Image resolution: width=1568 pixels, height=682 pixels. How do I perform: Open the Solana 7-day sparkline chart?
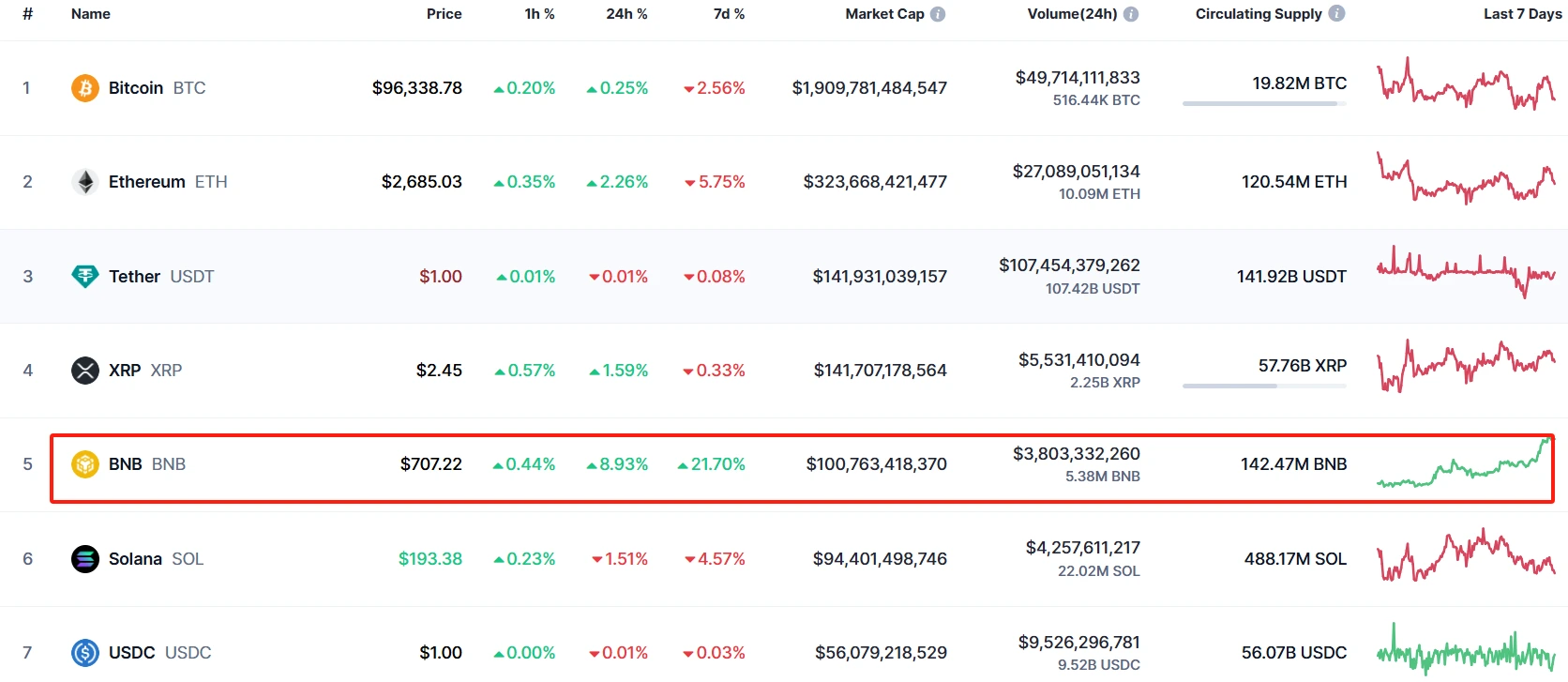(x=1466, y=554)
